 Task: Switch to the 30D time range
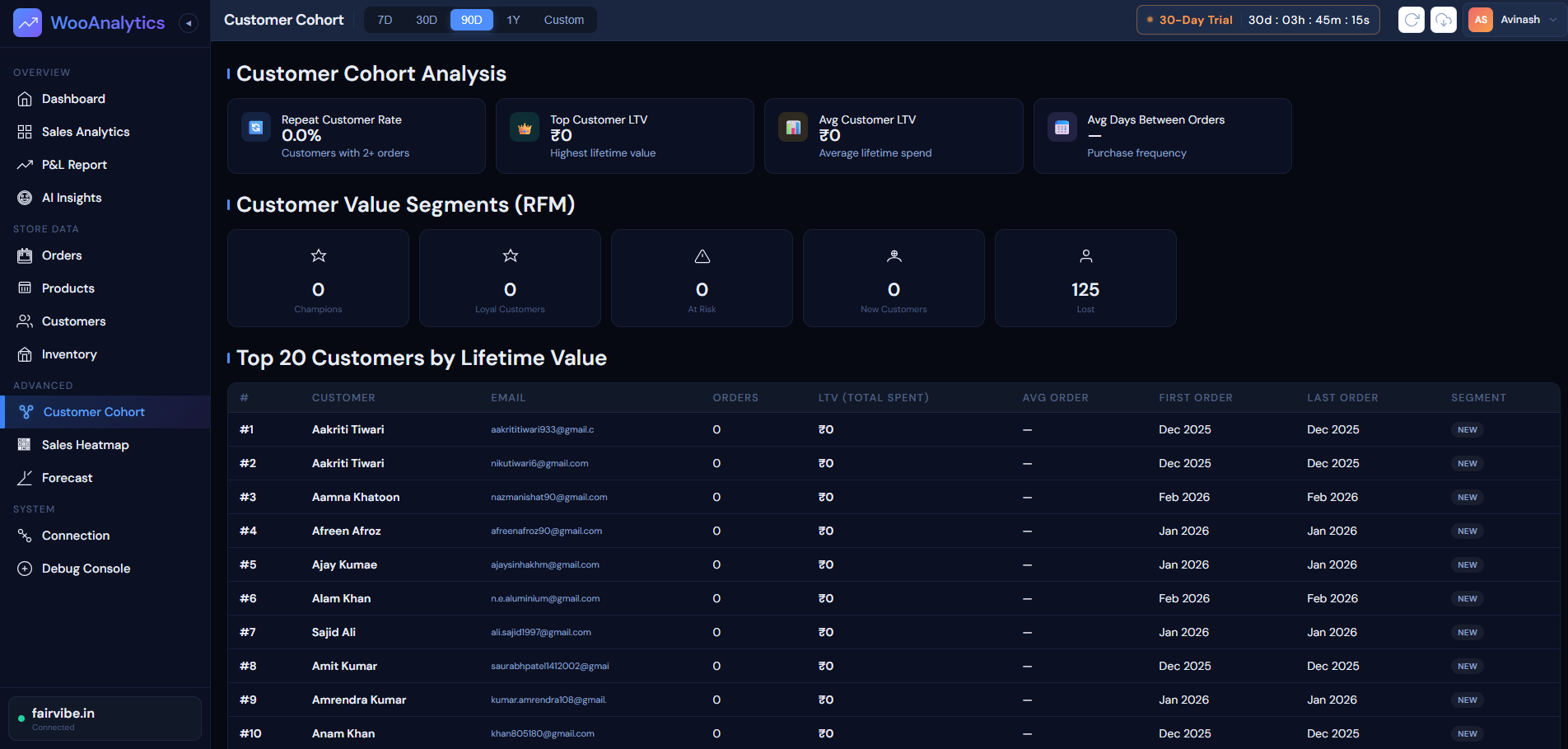426,20
